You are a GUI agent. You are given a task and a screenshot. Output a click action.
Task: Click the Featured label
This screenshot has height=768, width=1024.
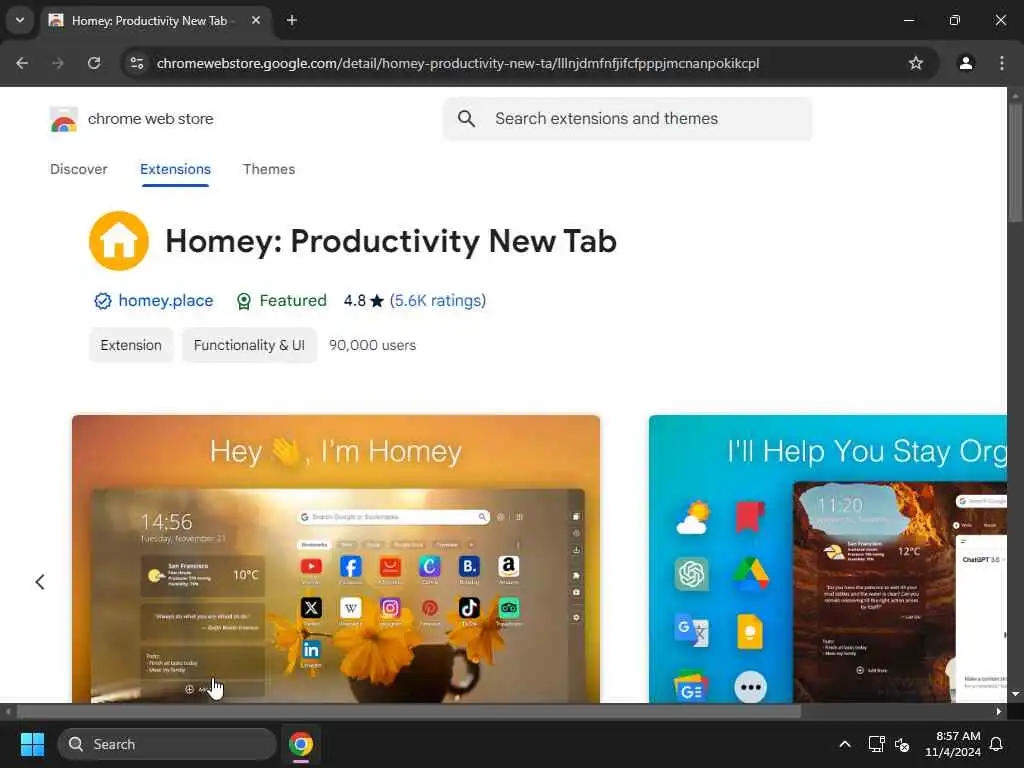pos(293,300)
